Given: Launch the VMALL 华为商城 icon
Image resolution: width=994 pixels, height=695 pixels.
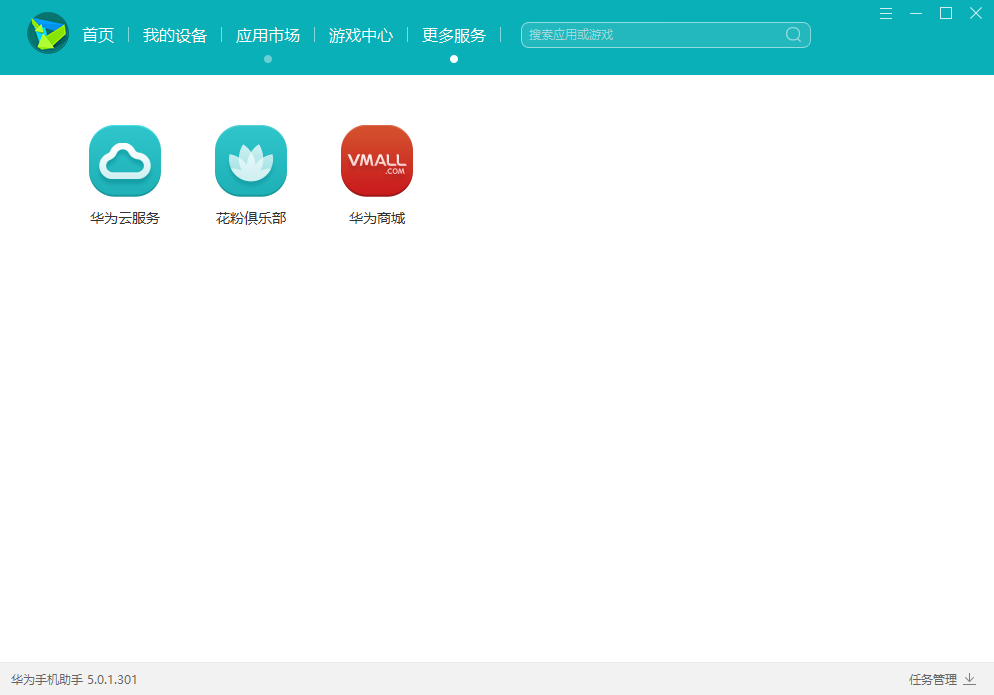Looking at the screenshot, I should click(x=377, y=160).
